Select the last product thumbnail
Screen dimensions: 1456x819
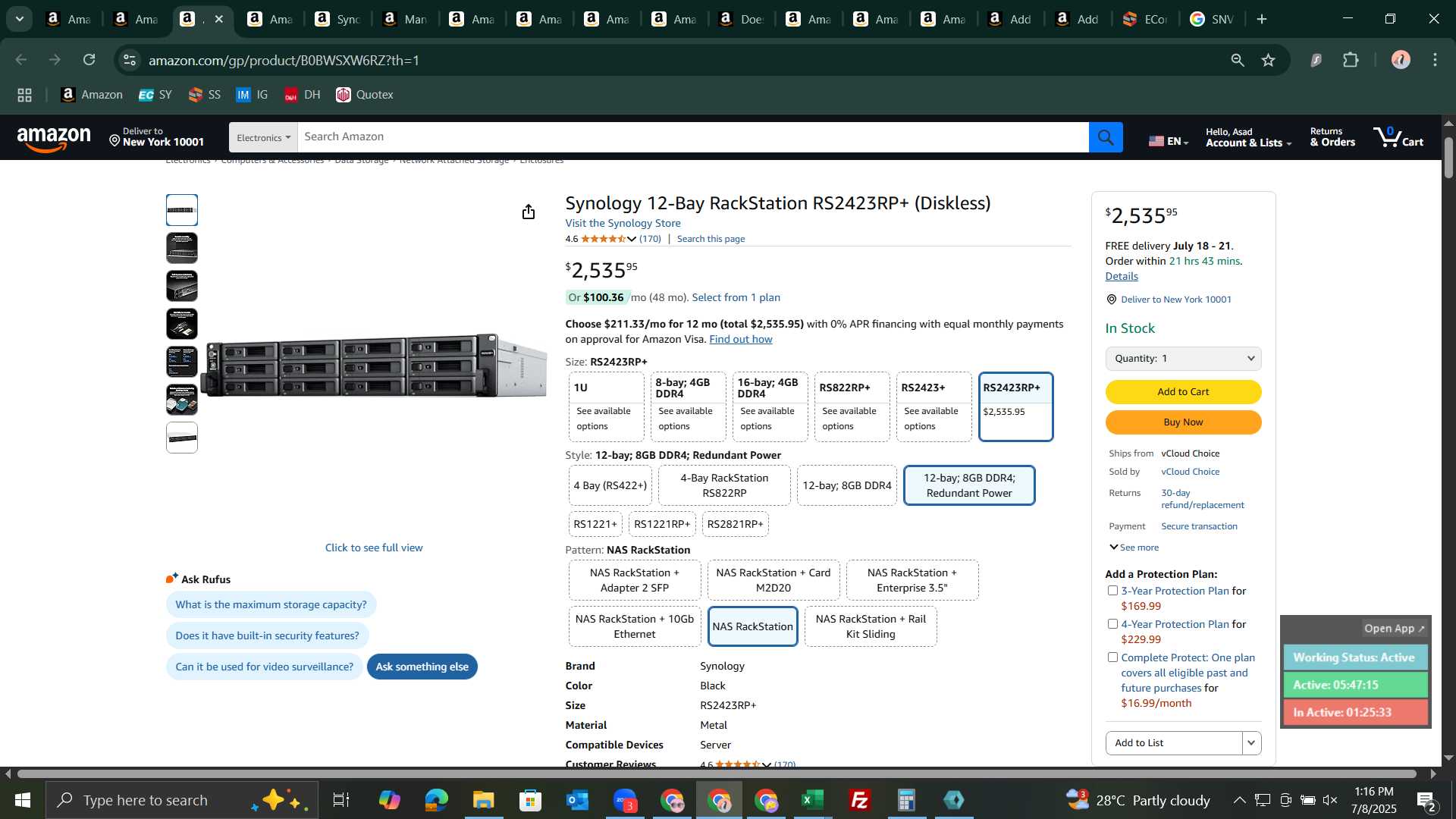pyautogui.click(x=182, y=438)
